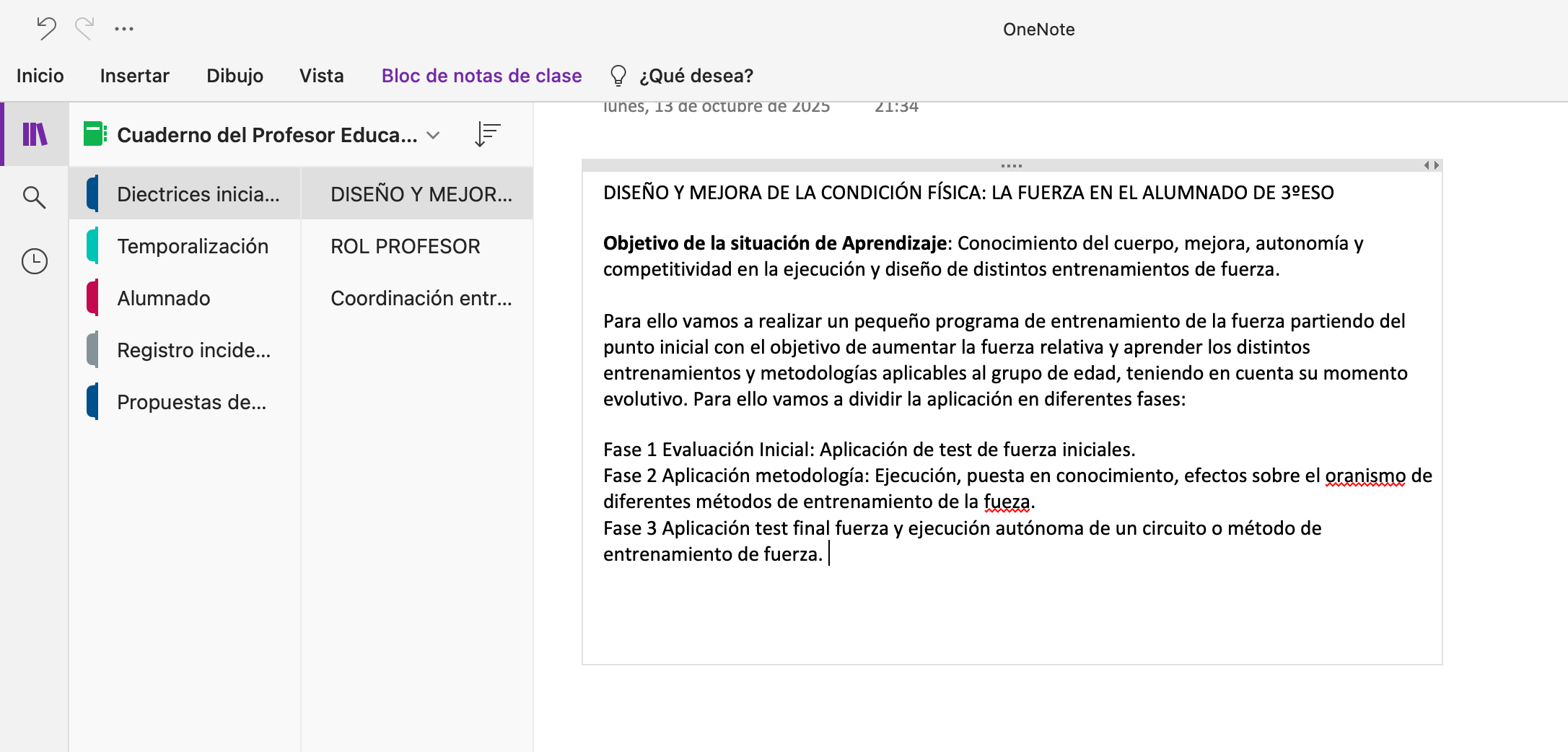
Task: Click the Redo arrow icon
Action: (x=84, y=29)
